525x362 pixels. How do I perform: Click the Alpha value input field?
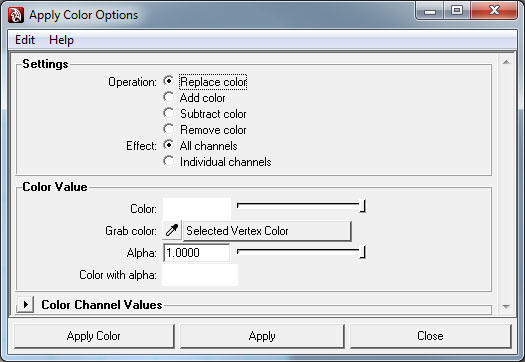[x=197, y=252]
